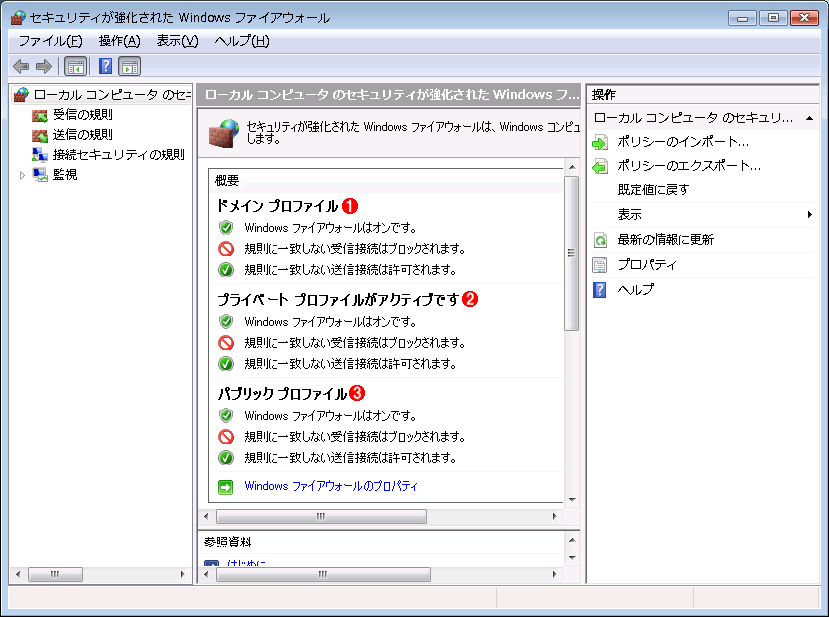Viewport: 829px width, 617px height.
Task: Select 接続セキュリティの規則 tree item
Action: pos(118,155)
